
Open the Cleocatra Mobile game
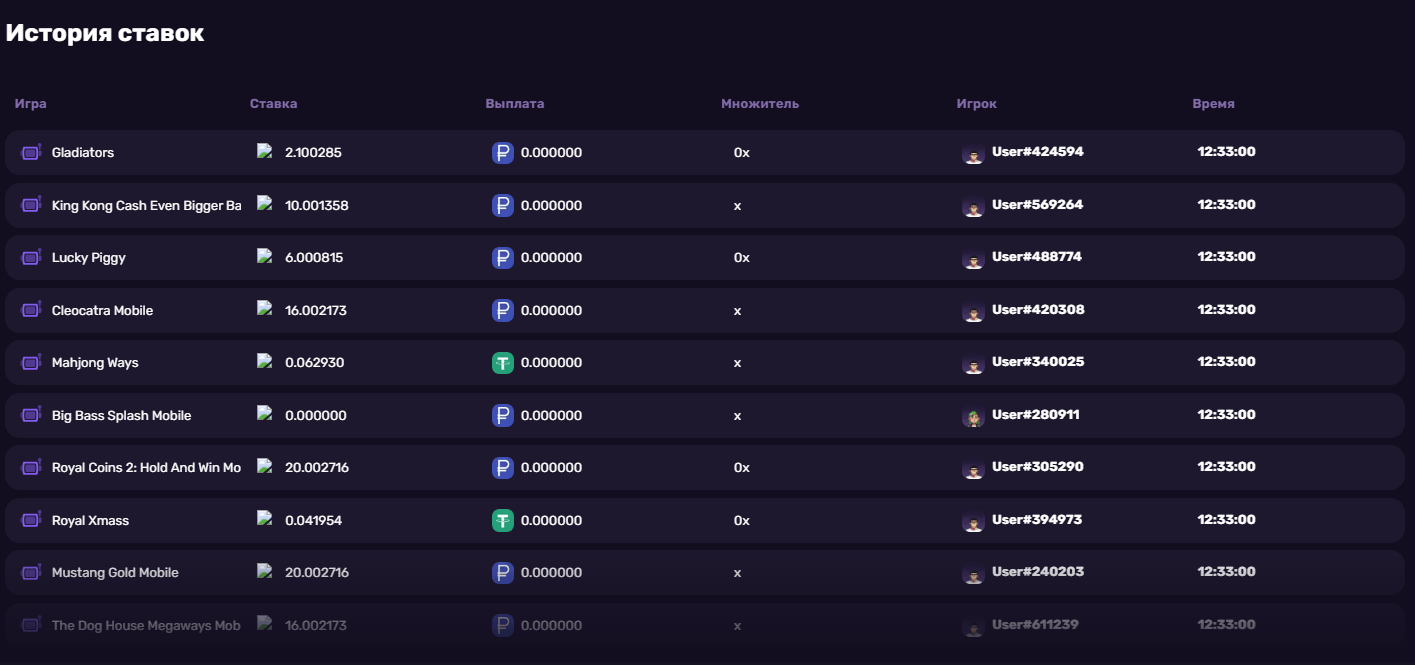[x=102, y=310]
